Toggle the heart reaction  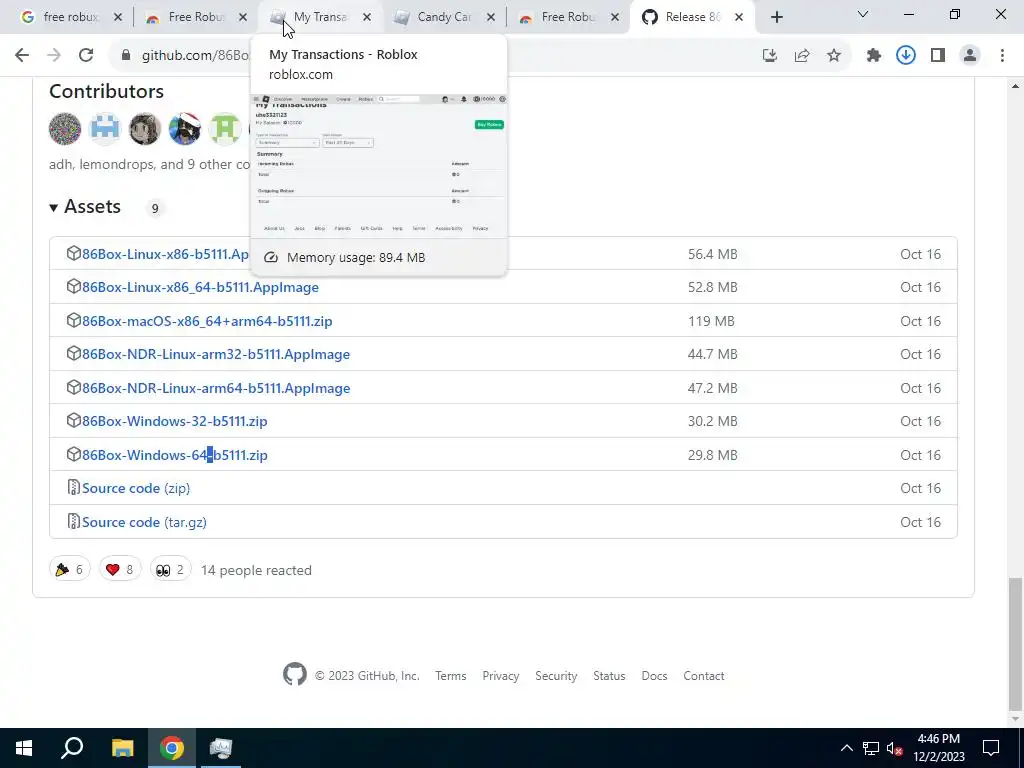click(120, 569)
